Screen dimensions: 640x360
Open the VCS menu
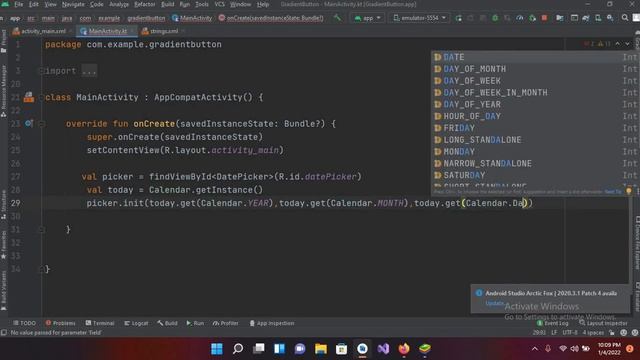click(x=220, y=4)
